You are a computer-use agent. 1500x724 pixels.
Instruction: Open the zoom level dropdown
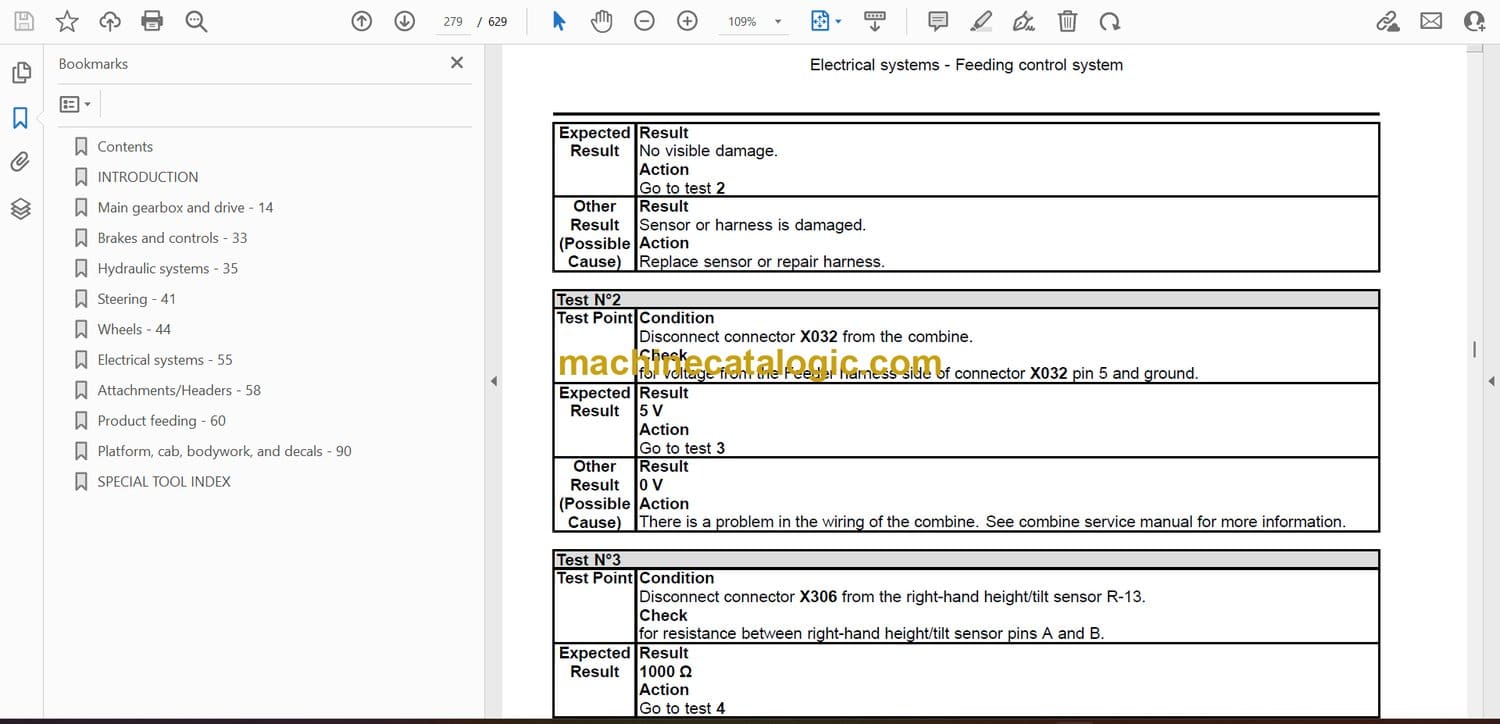coord(778,22)
